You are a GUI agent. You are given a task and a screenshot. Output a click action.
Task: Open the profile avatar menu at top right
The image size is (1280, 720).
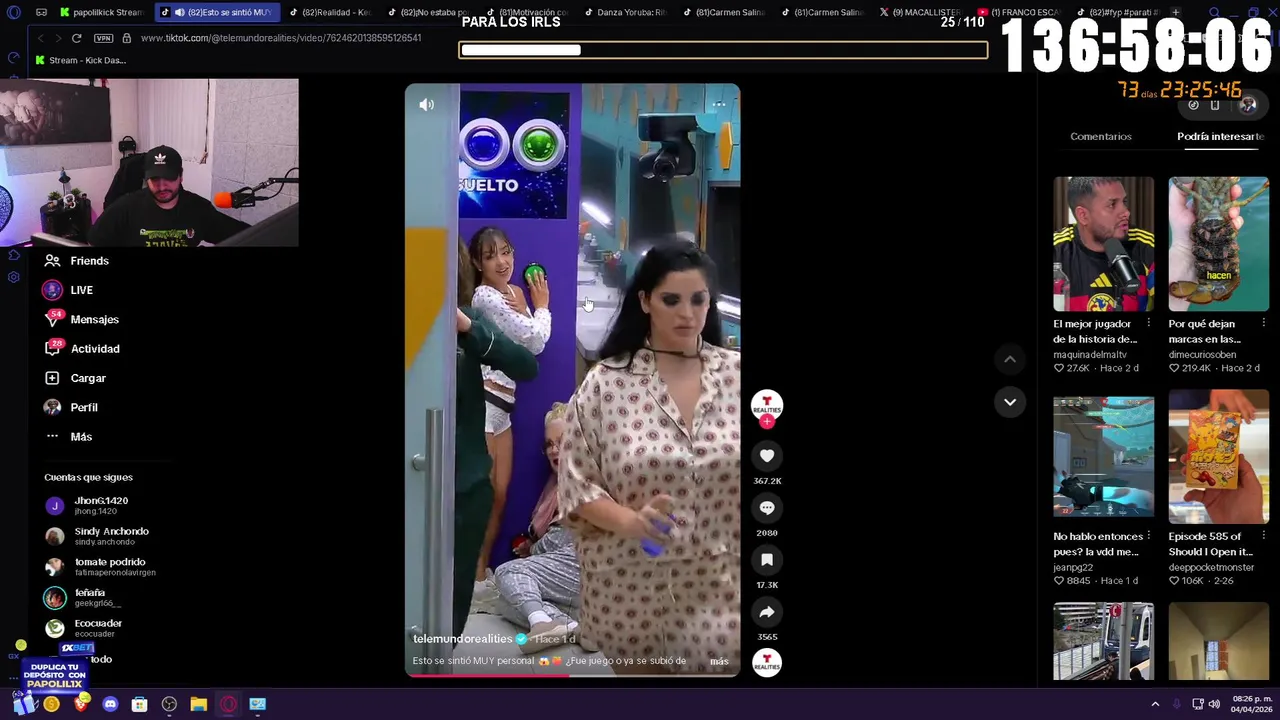pos(1248,105)
